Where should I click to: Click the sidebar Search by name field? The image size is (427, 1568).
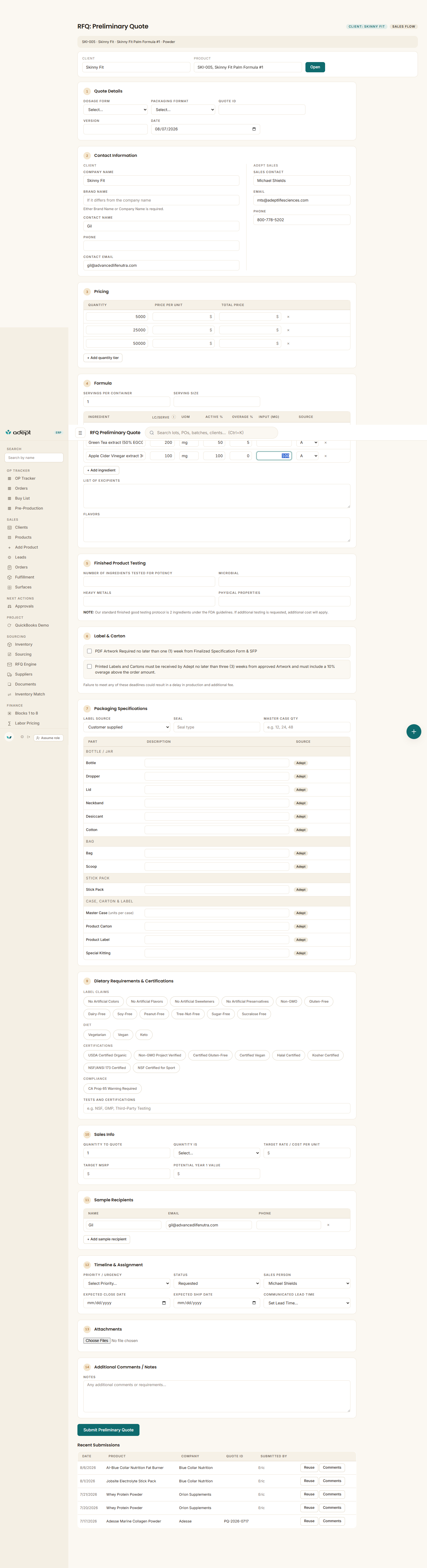[34, 458]
